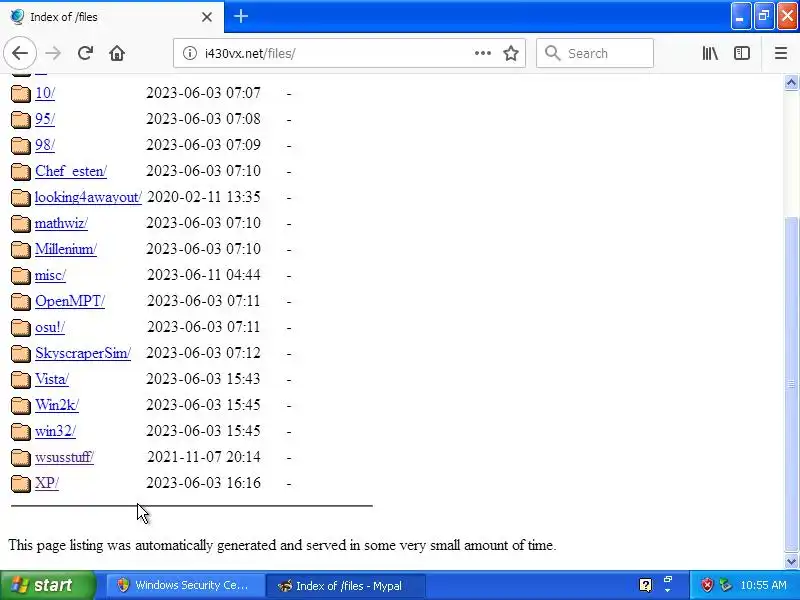Open the Library sidebar icon
This screenshot has width=800, height=600.
pyautogui.click(x=710, y=53)
